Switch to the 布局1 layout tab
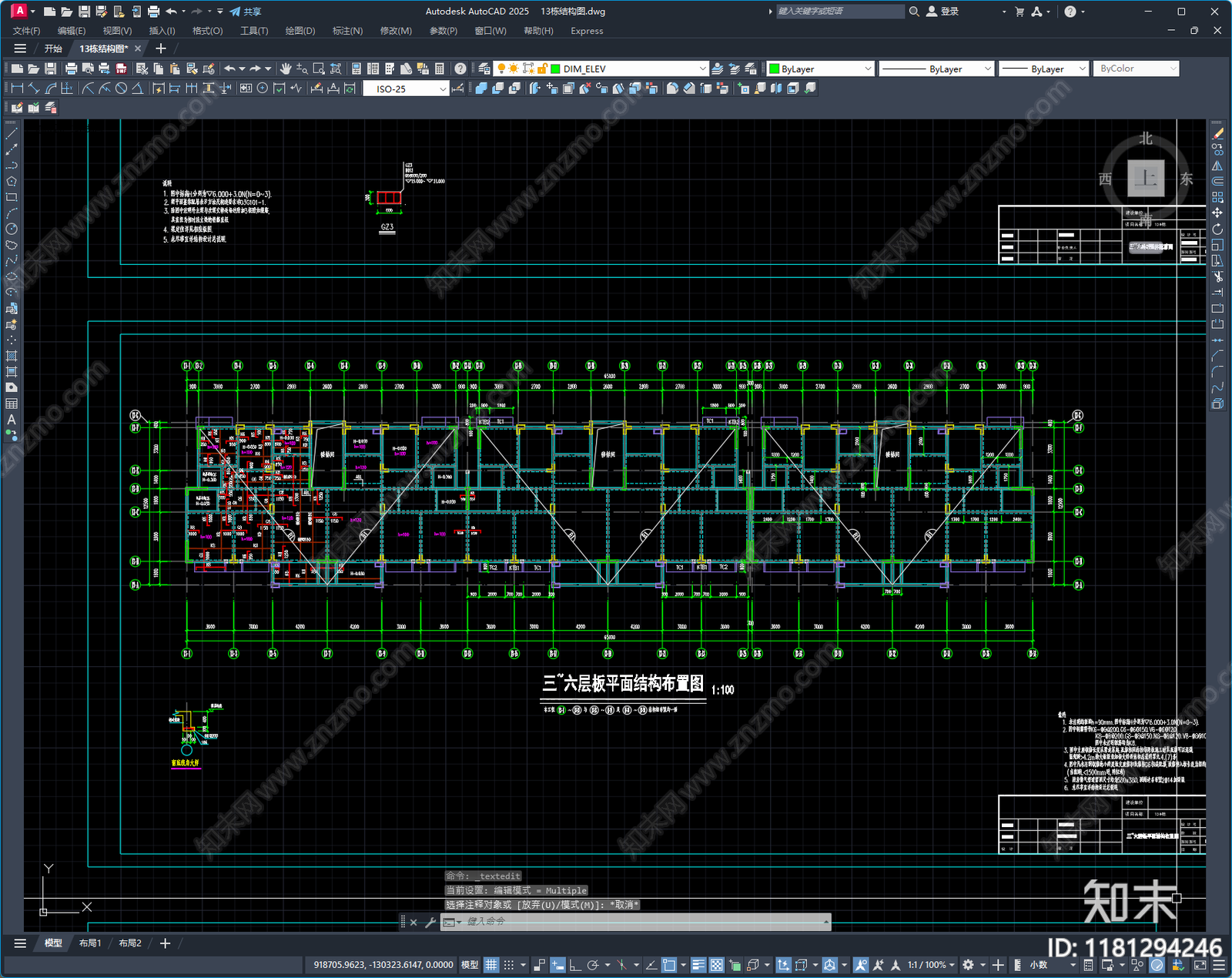This screenshot has height=978, width=1232. point(90,943)
